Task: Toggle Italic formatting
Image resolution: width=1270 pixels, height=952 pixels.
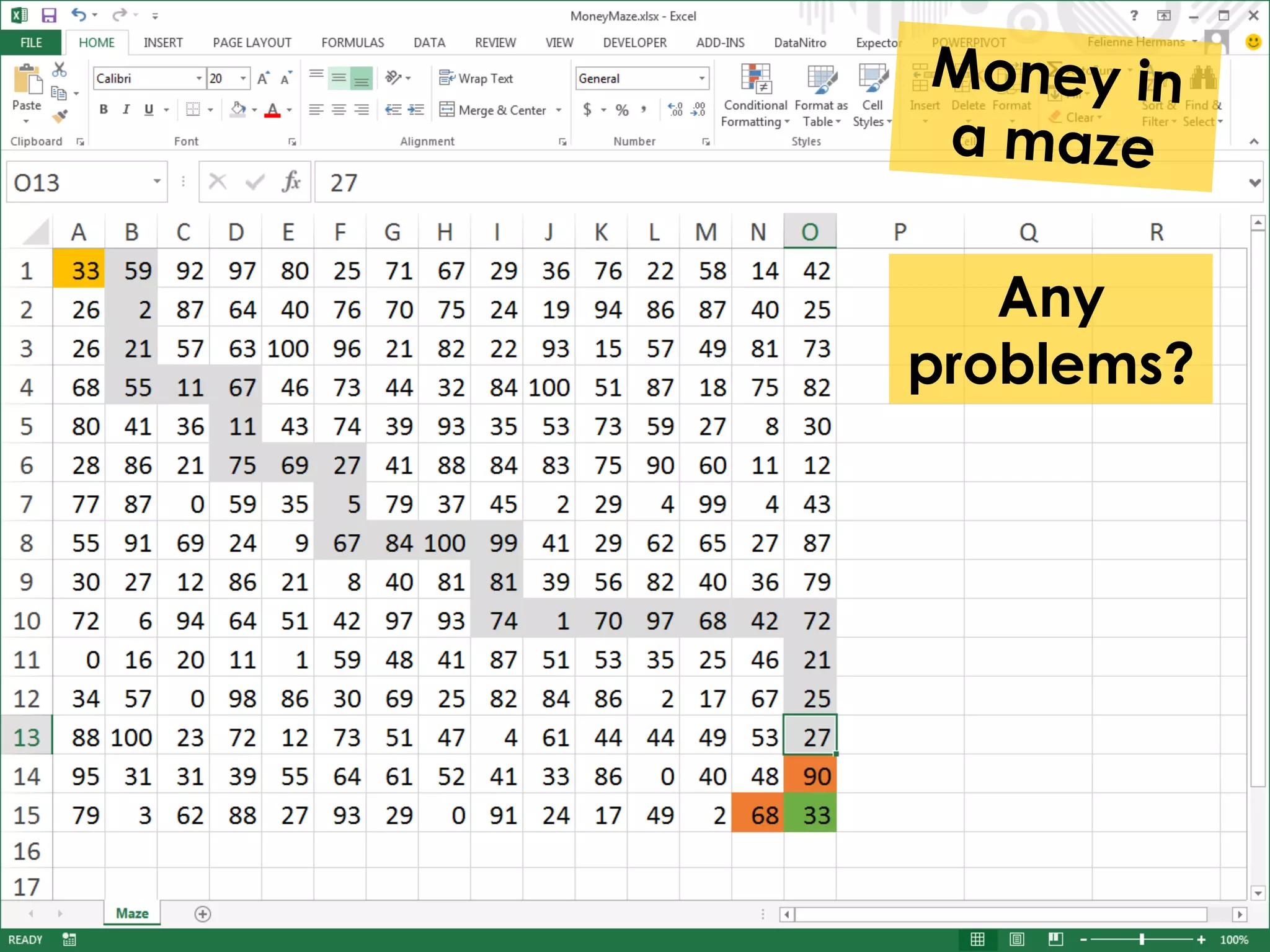Action: (x=126, y=110)
